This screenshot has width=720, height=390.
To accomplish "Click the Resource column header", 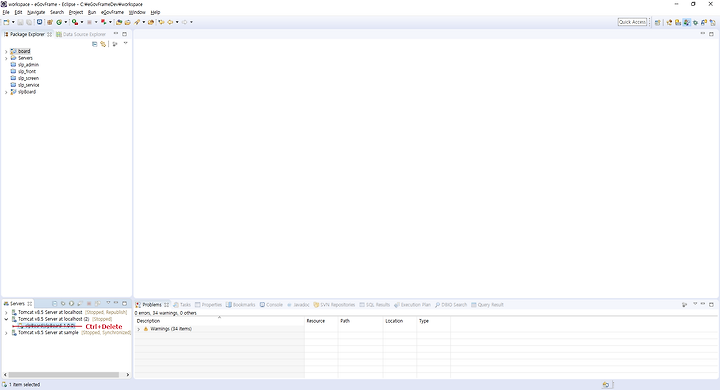I will pos(315,321).
